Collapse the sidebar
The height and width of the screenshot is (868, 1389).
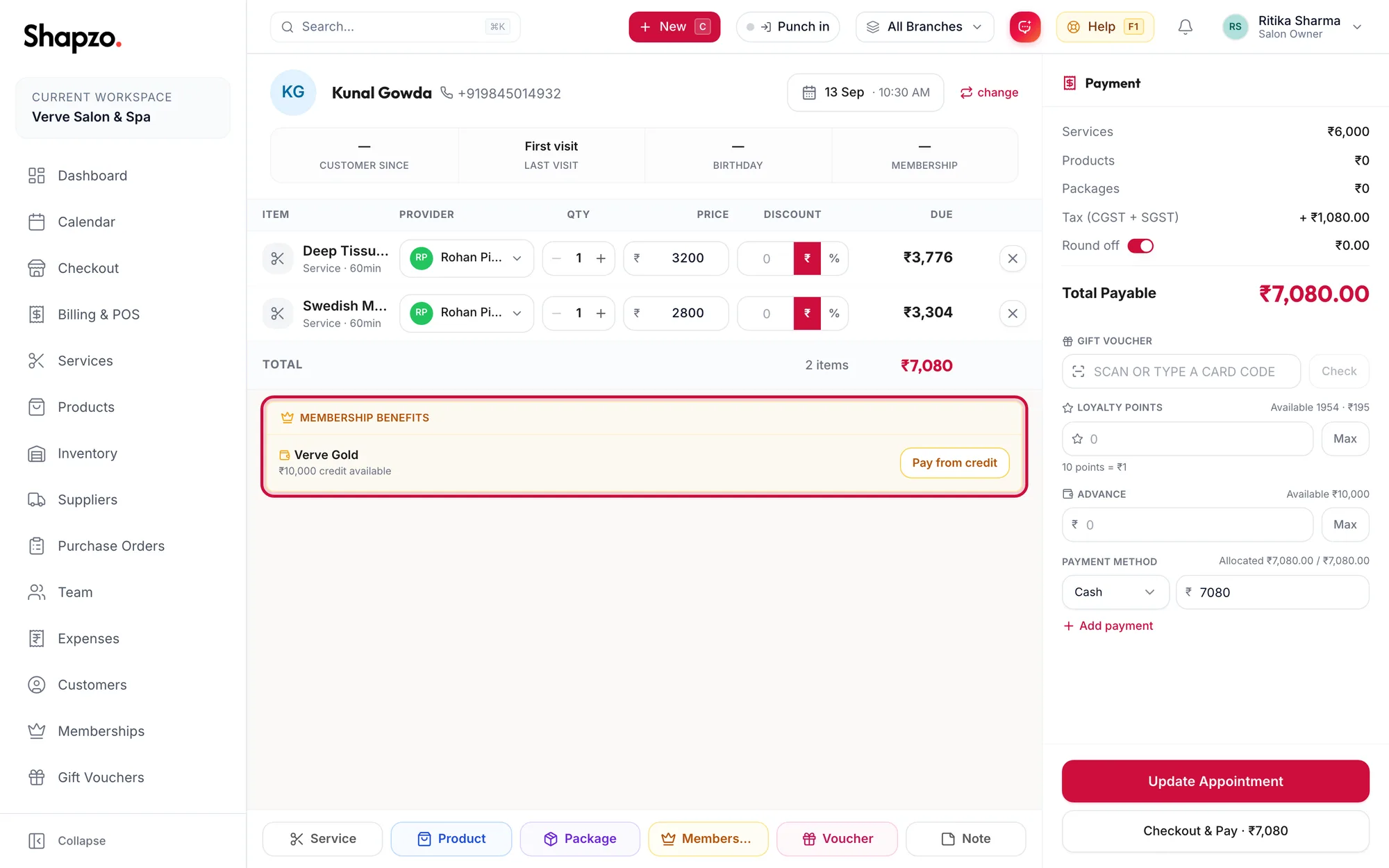[67, 841]
